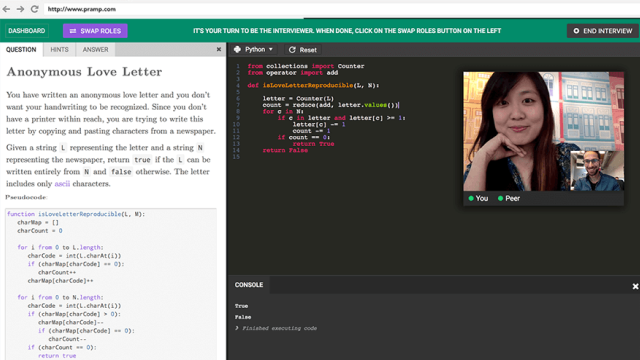This screenshot has height=360, width=640.
Task: Click the browser back arrow
Action: pos(6,9)
